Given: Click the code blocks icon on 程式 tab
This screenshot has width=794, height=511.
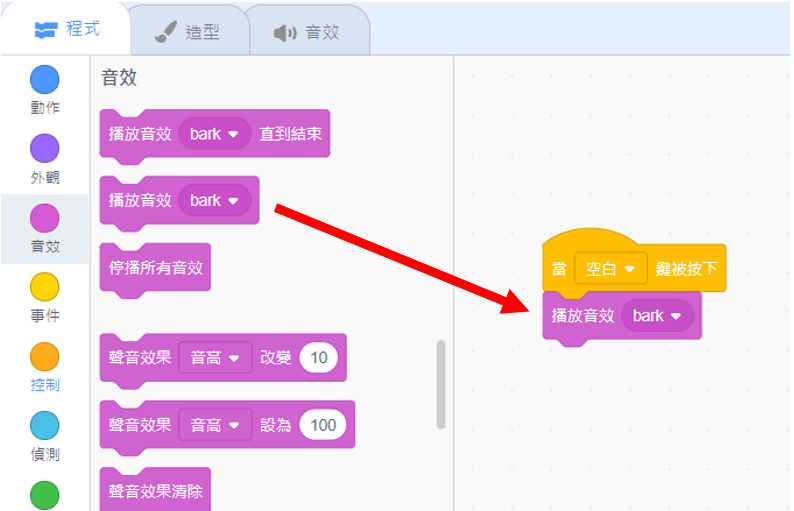Looking at the screenshot, I should coord(46,30).
